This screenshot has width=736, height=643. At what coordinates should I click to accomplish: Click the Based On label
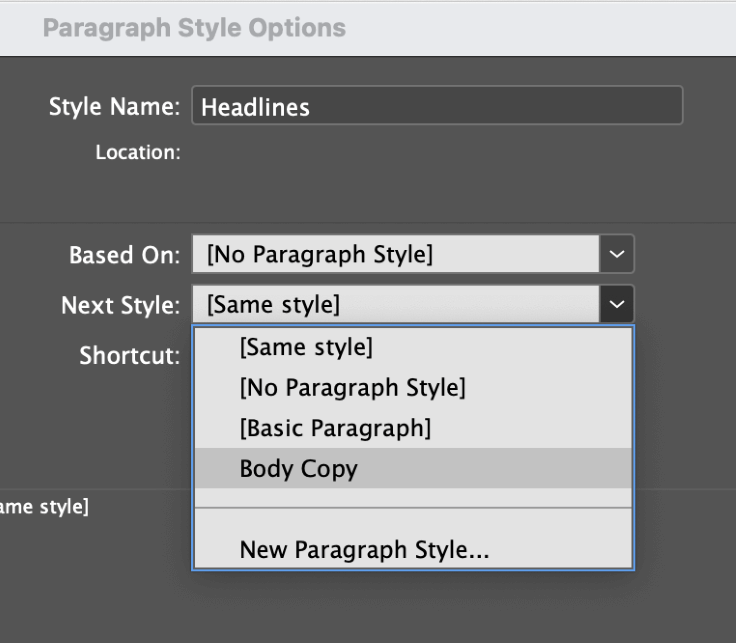click(124, 255)
